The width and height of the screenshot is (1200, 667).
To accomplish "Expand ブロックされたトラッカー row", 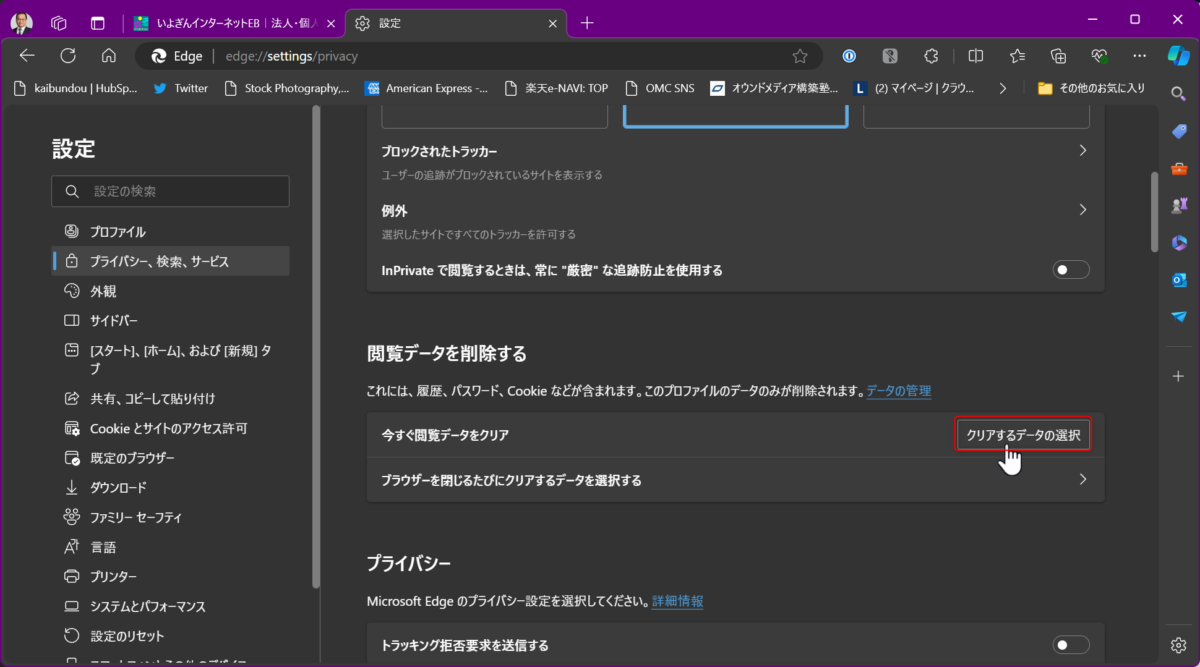I will [1082, 151].
